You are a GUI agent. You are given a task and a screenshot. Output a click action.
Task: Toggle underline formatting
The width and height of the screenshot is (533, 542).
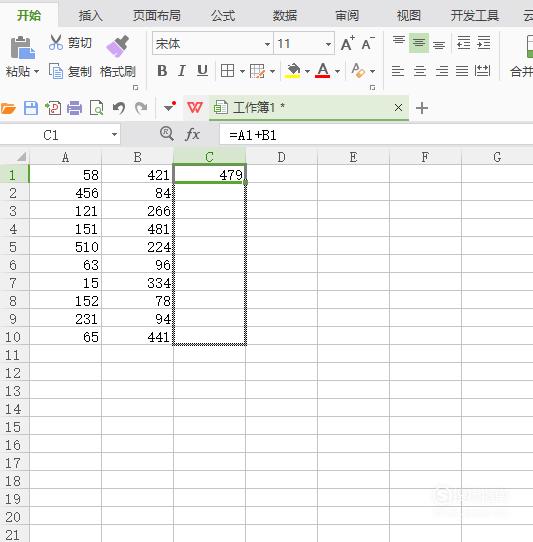click(202, 71)
